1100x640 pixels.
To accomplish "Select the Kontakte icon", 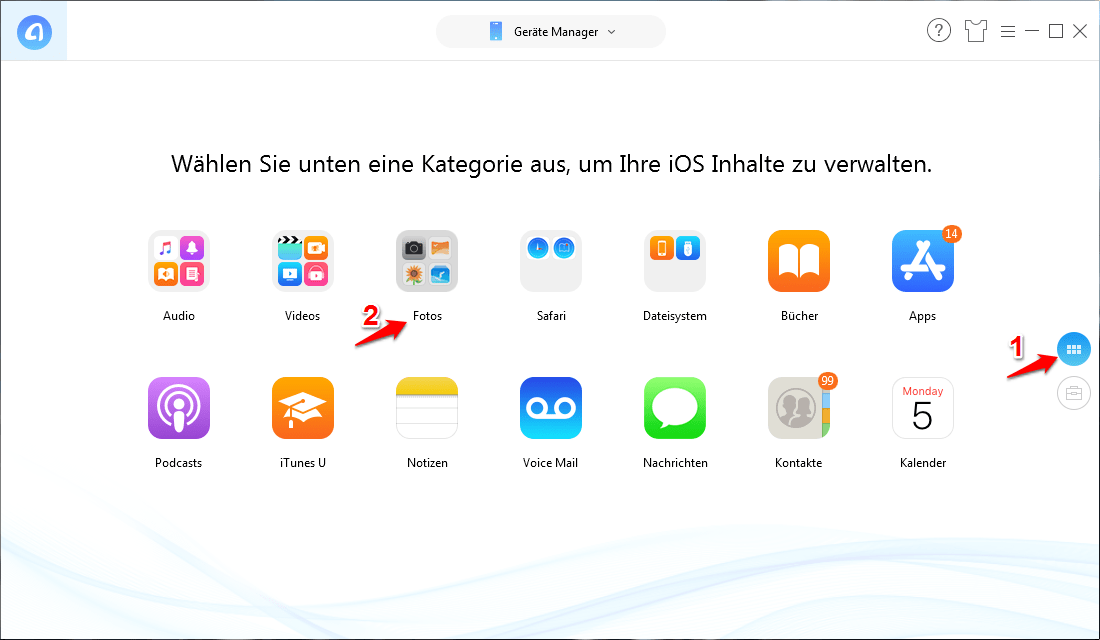I will (x=798, y=408).
